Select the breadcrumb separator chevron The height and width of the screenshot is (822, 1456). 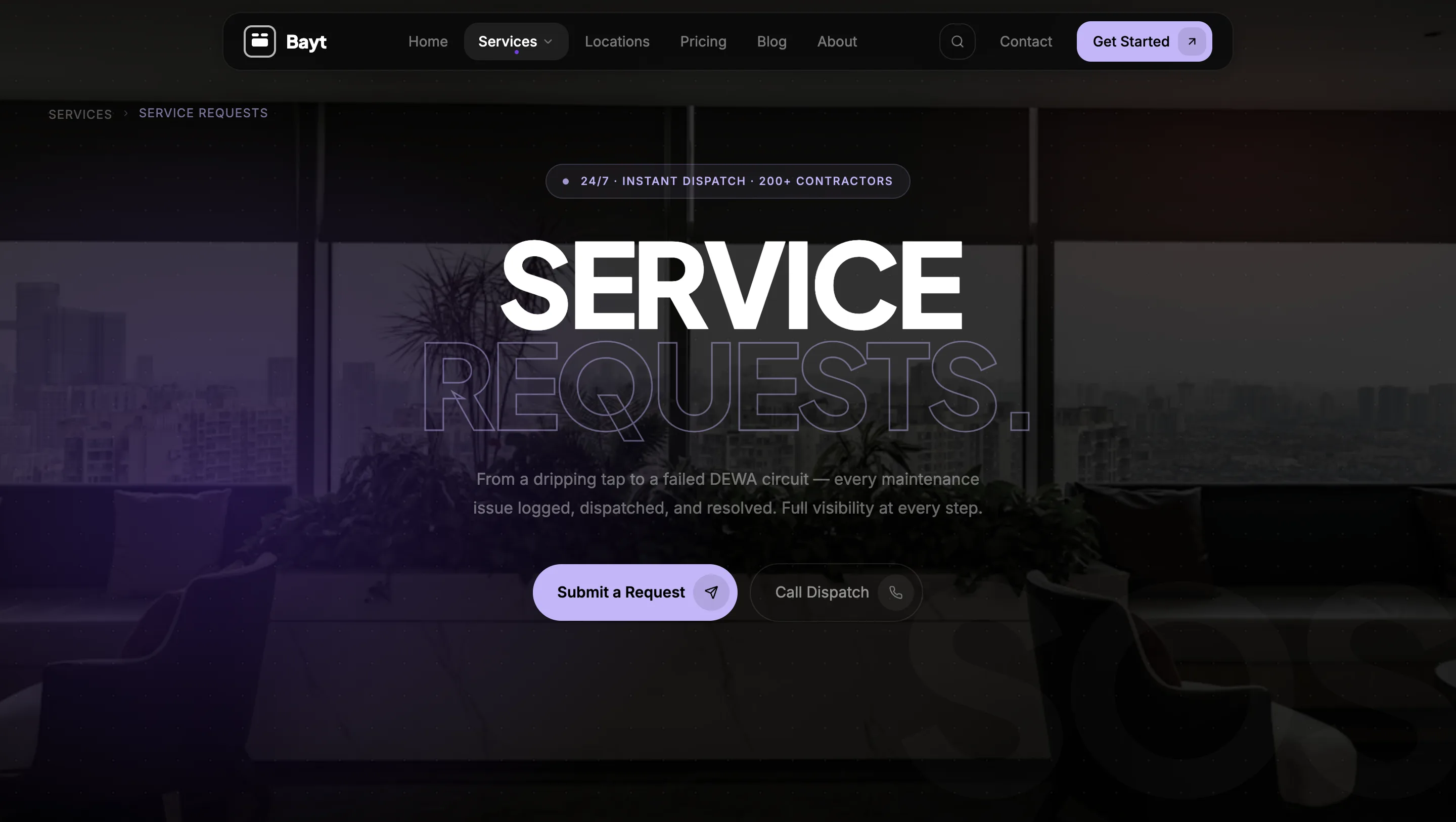125,113
